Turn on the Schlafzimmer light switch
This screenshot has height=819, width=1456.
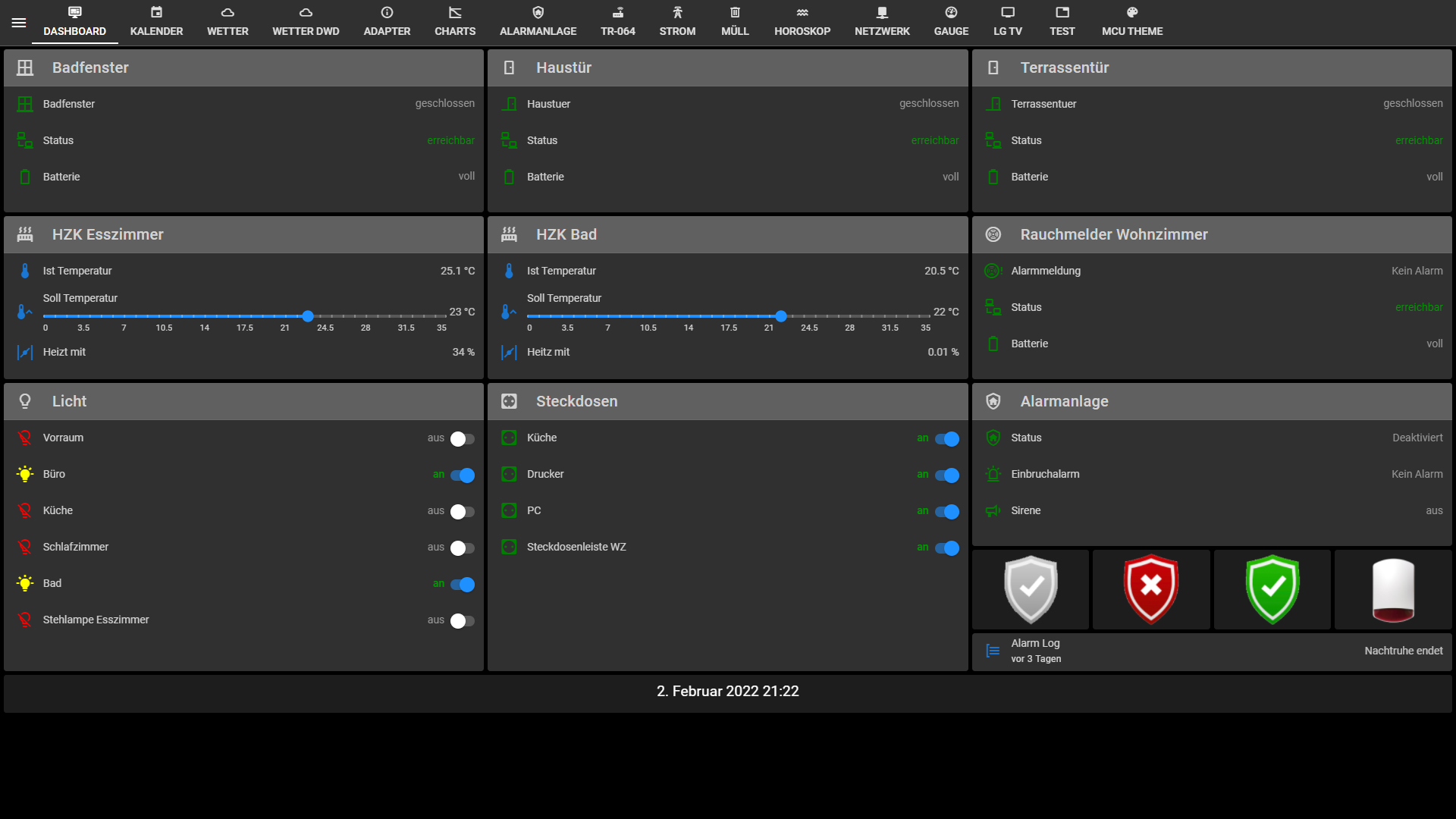pos(462,548)
